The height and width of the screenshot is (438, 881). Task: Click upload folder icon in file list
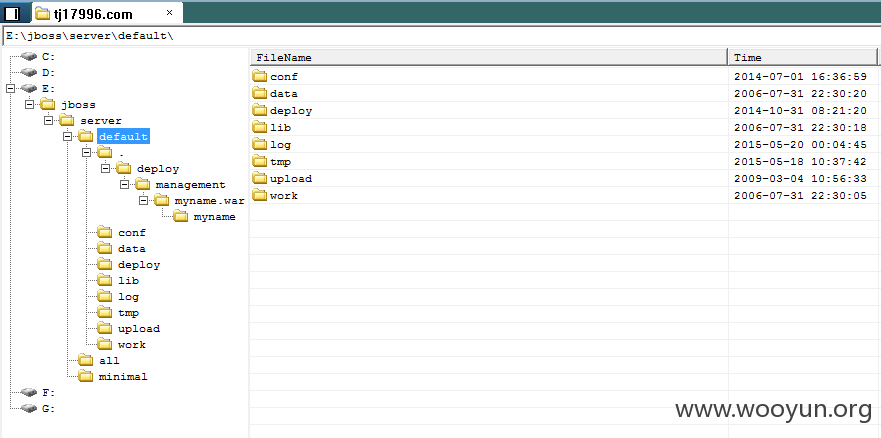(259, 178)
